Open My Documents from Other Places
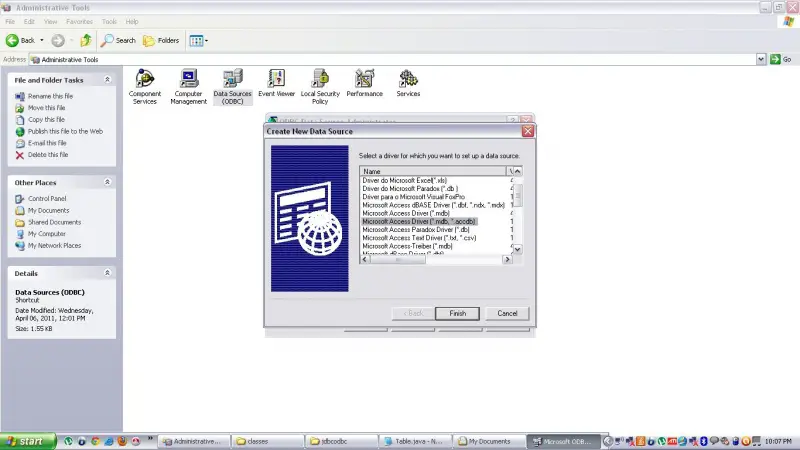 [x=48, y=210]
